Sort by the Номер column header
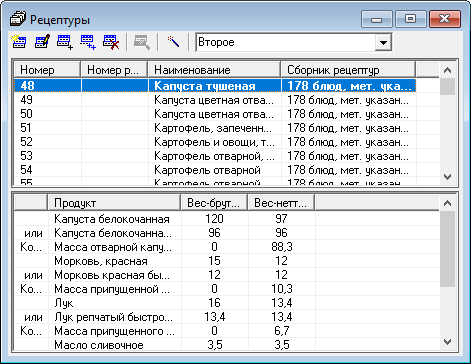The width and height of the screenshot is (471, 364). (x=47, y=70)
